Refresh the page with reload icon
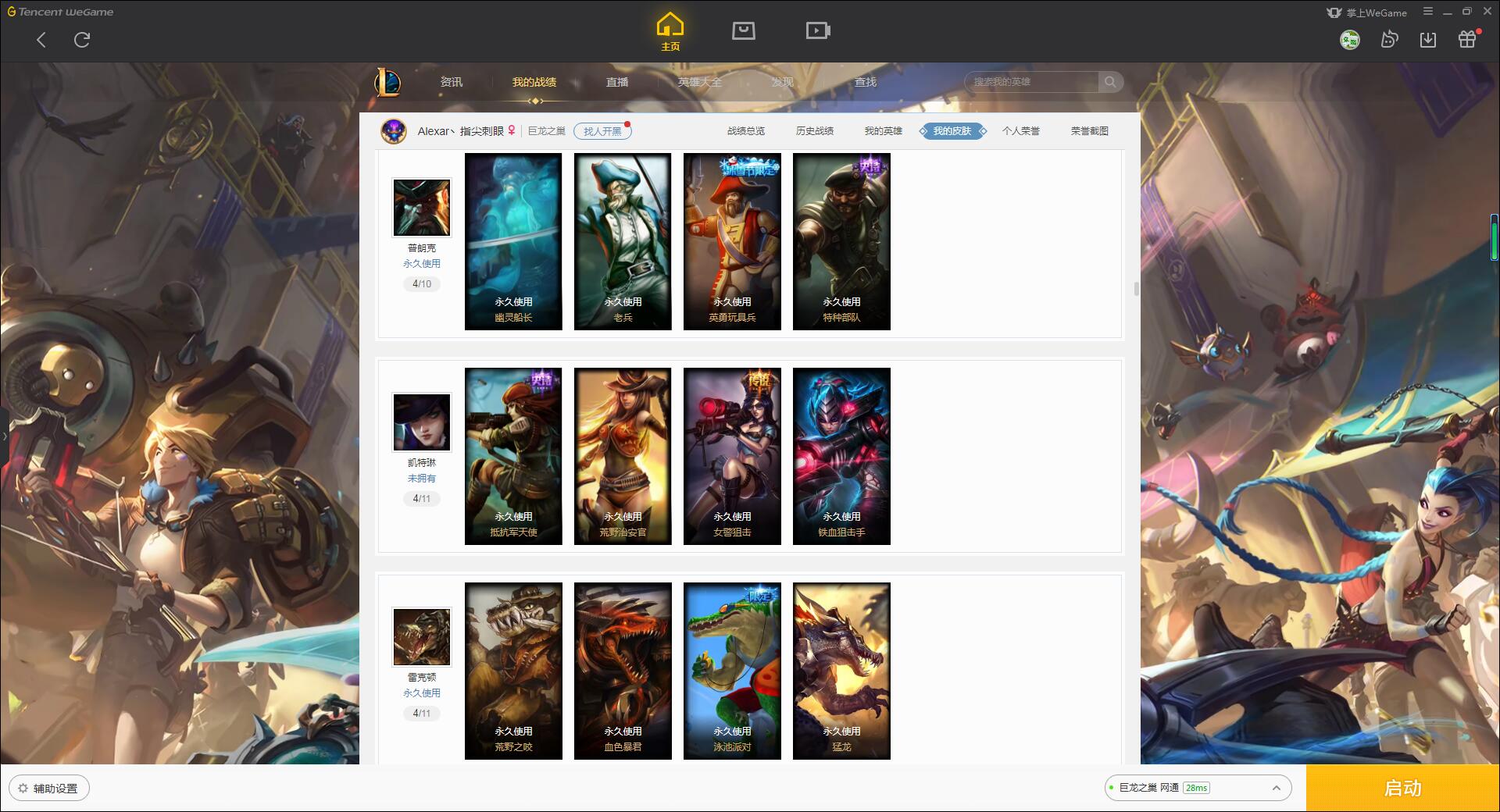The image size is (1500, 812). point(82,39)
